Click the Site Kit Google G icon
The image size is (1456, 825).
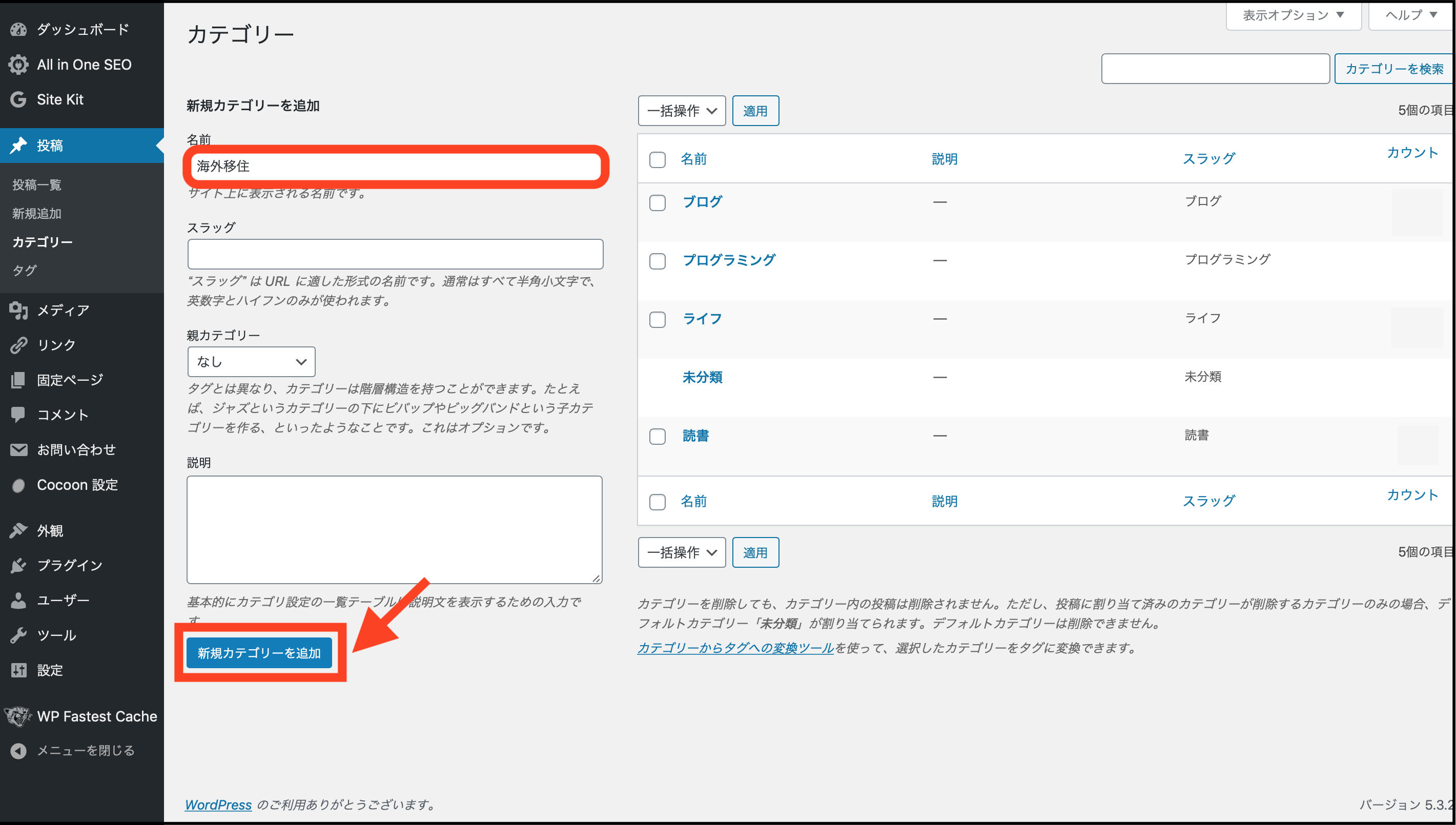tap(18, 100)
